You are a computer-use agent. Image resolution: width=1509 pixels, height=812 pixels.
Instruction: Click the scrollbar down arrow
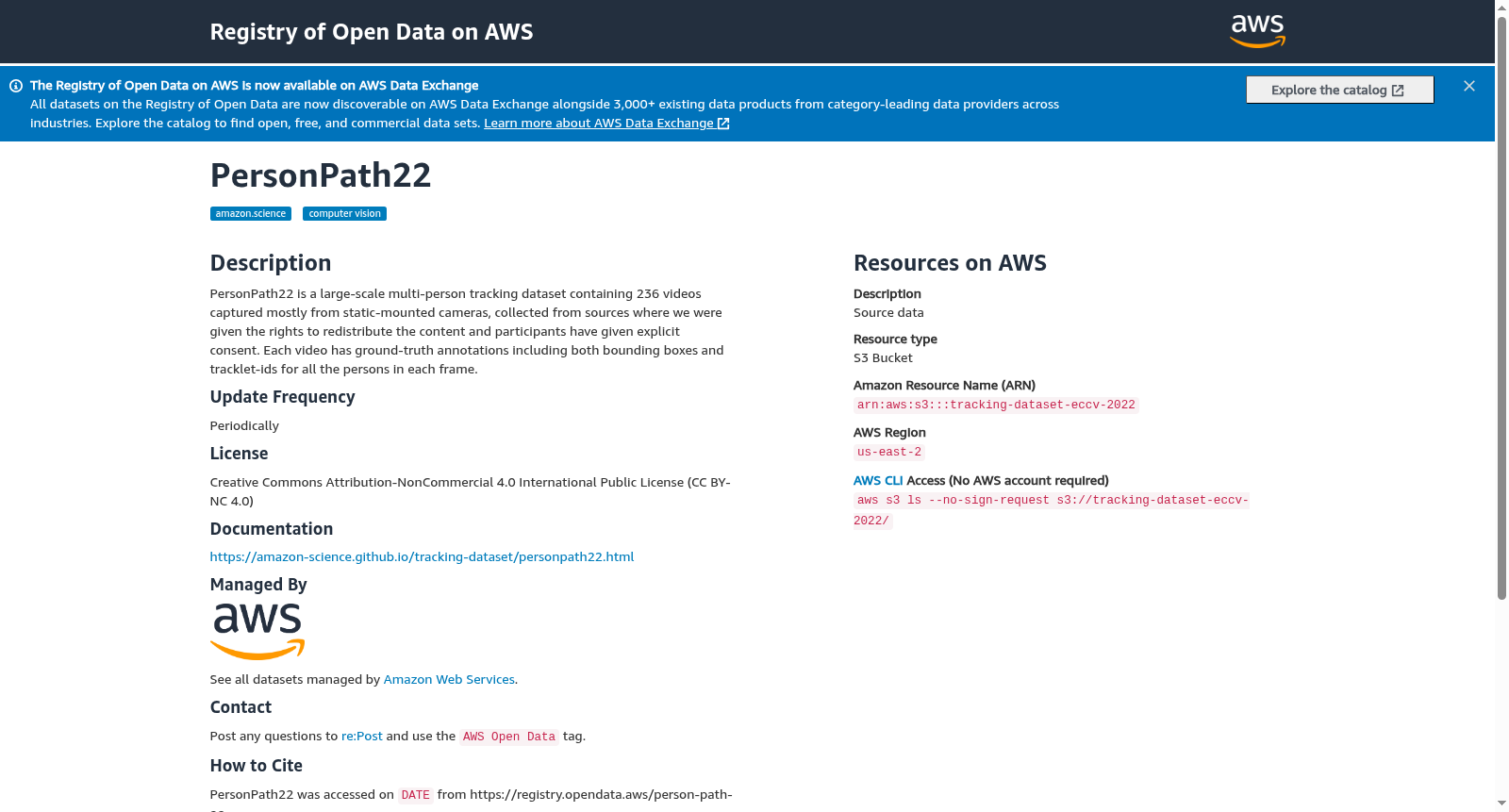click(1501, 804)
